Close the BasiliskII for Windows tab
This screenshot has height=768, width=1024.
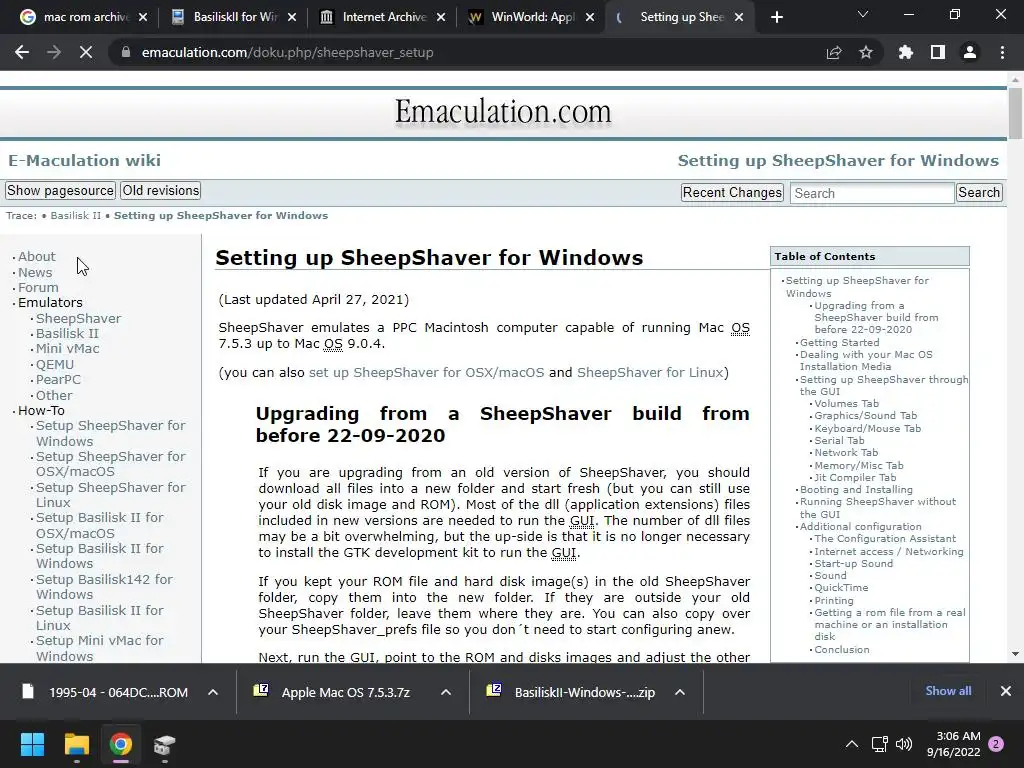[292, 17]
